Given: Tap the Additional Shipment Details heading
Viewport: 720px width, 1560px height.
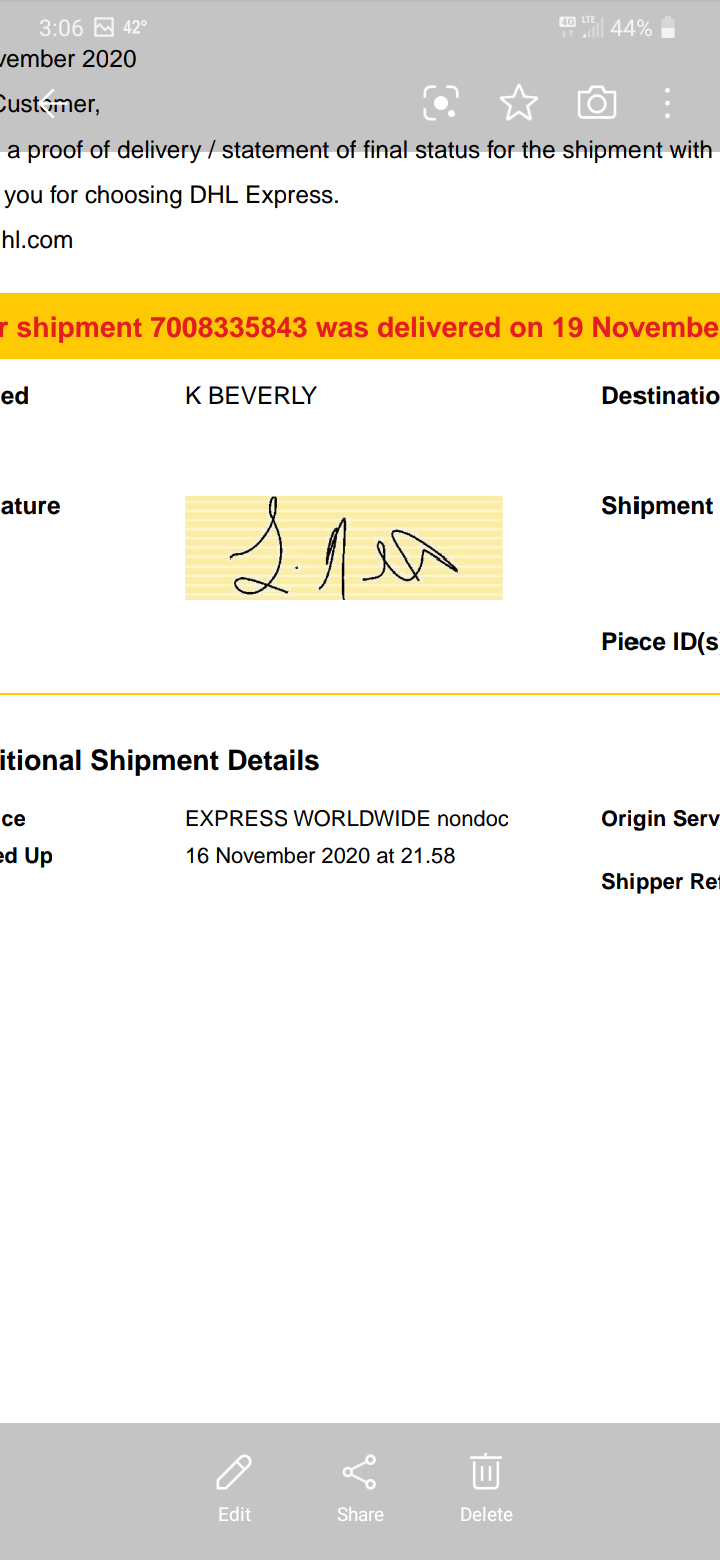Looking at the screenshot, I should [160, 761].
